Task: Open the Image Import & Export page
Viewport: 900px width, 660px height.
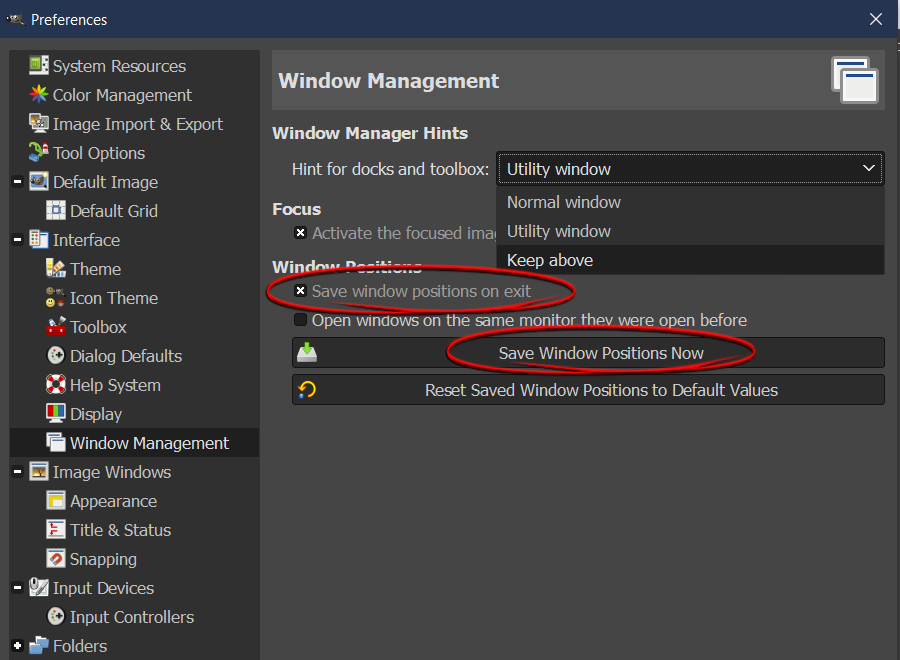Action: [137, 124]
